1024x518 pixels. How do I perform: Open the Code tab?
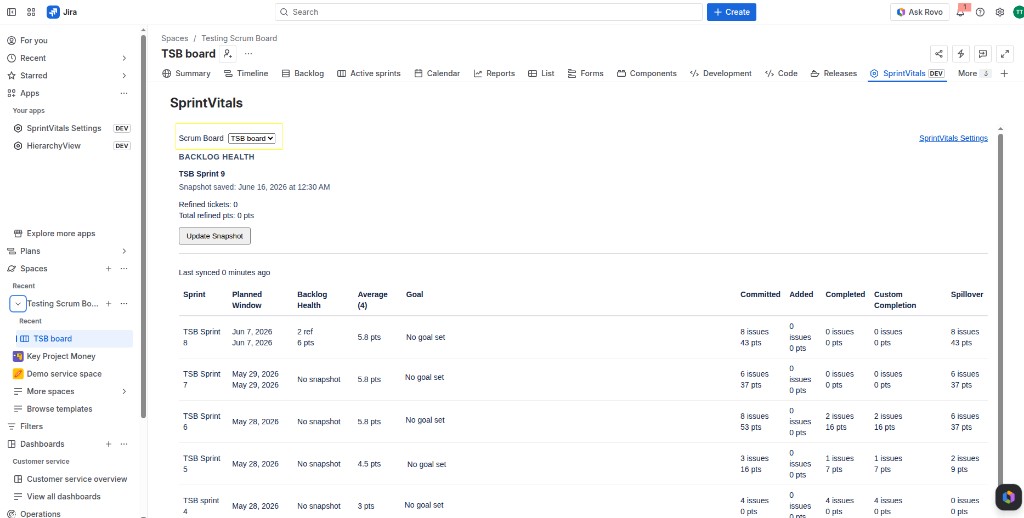tap(781, 73)
